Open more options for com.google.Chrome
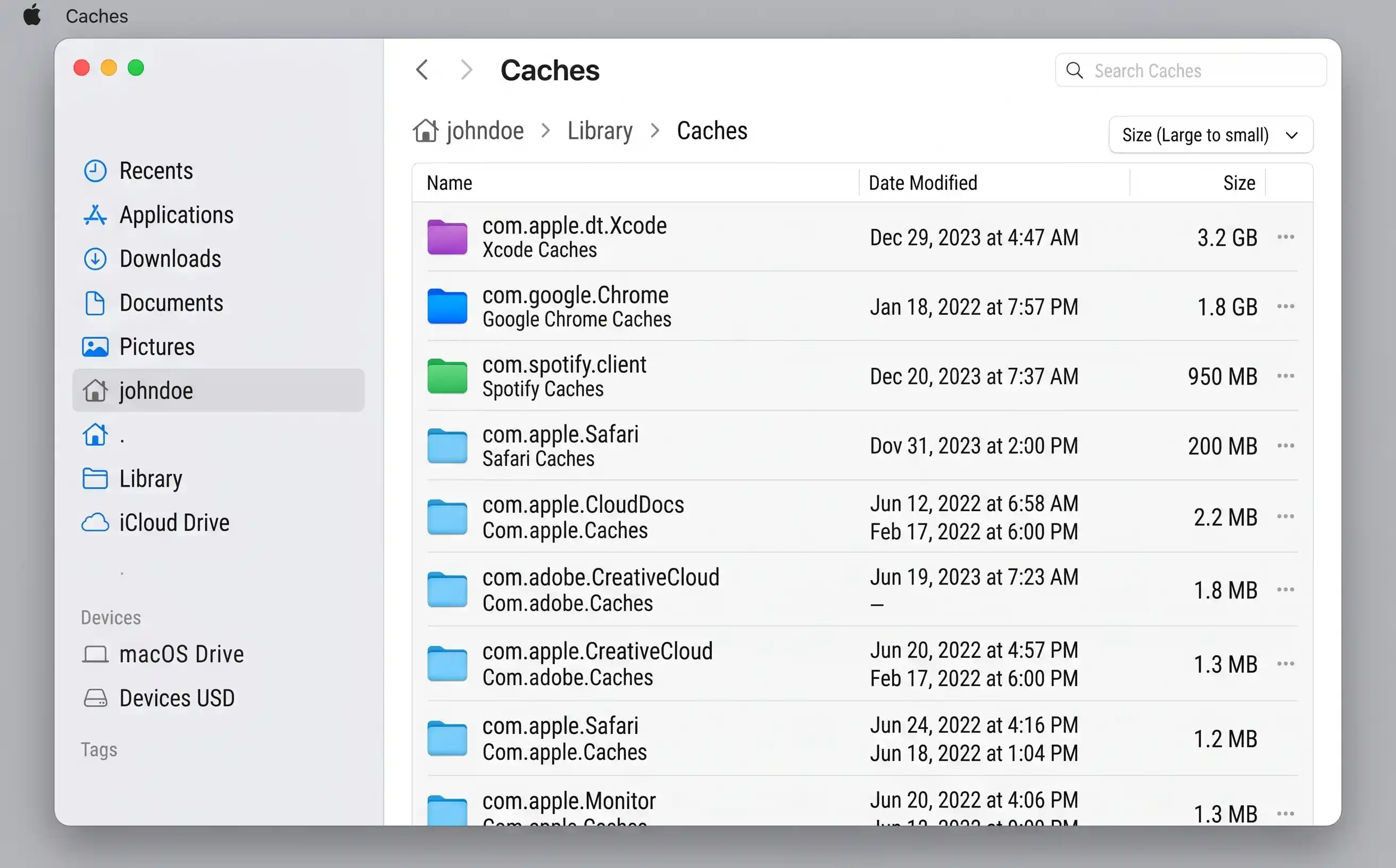1396x868 pixels. click(1286, 306)
